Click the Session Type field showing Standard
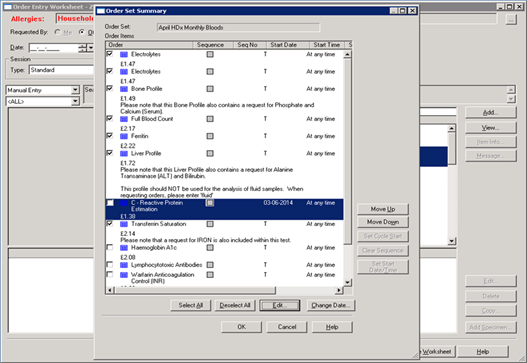 61,70
